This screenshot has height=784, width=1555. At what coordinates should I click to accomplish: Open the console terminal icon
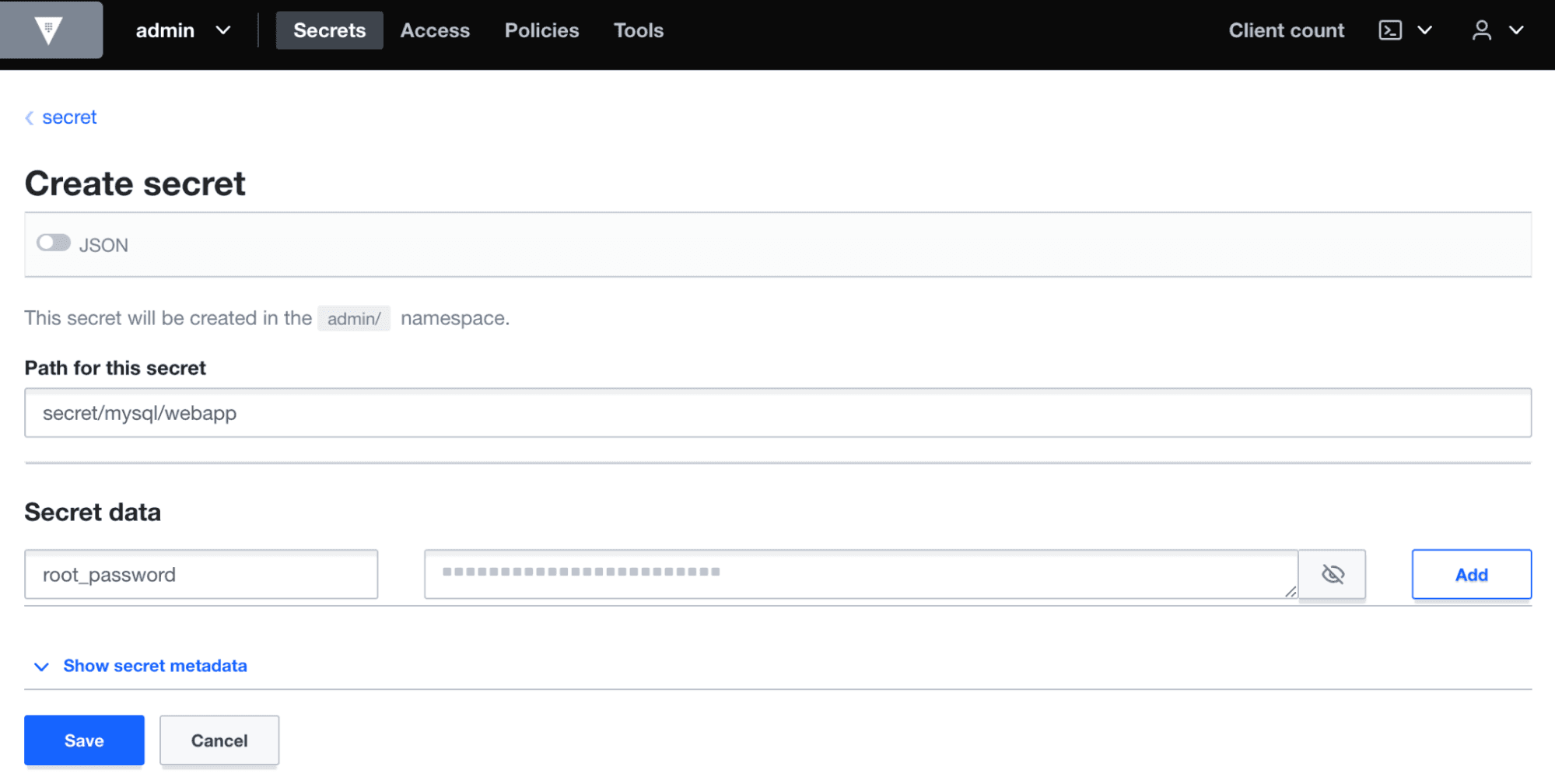1390,30
